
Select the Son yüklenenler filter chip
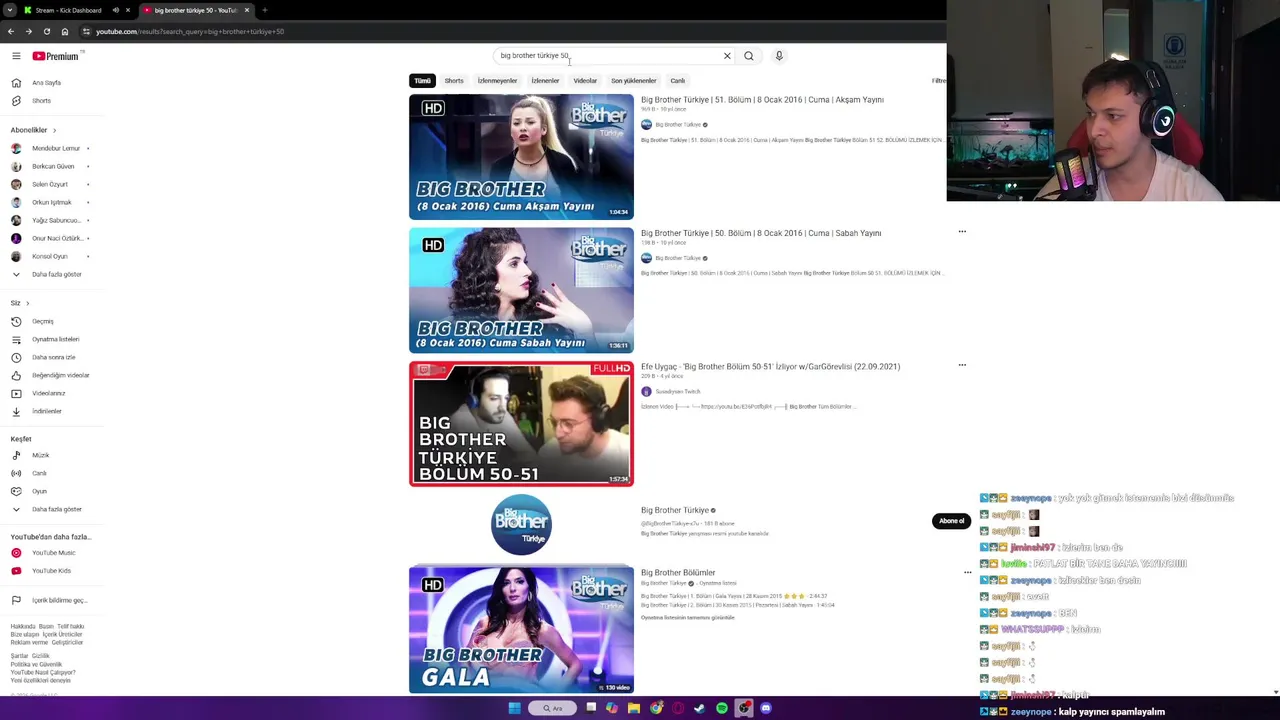(634, 81)
